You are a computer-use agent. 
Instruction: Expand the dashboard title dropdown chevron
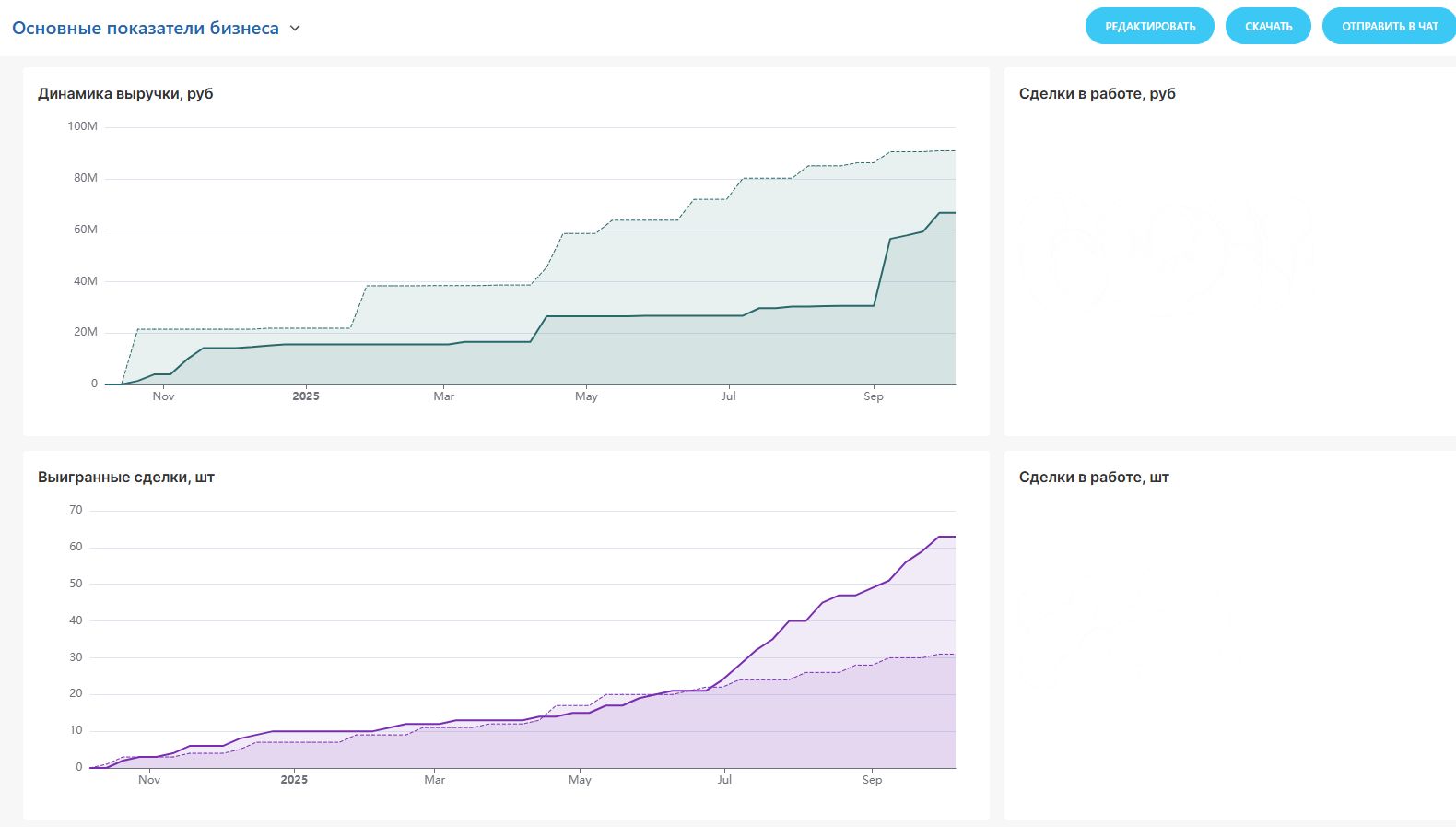coord(295,29)
